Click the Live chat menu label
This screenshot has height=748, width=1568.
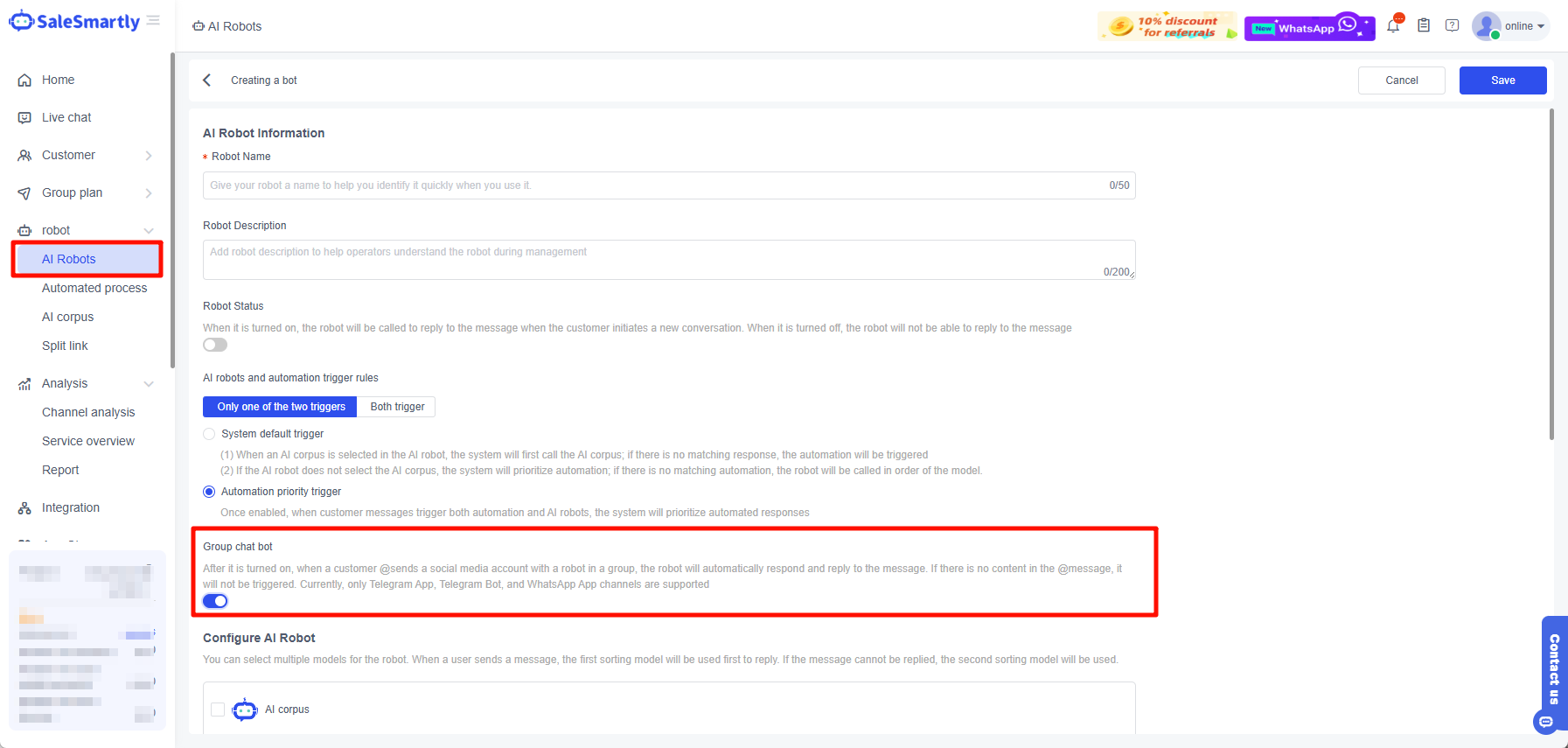coord(66,117)
